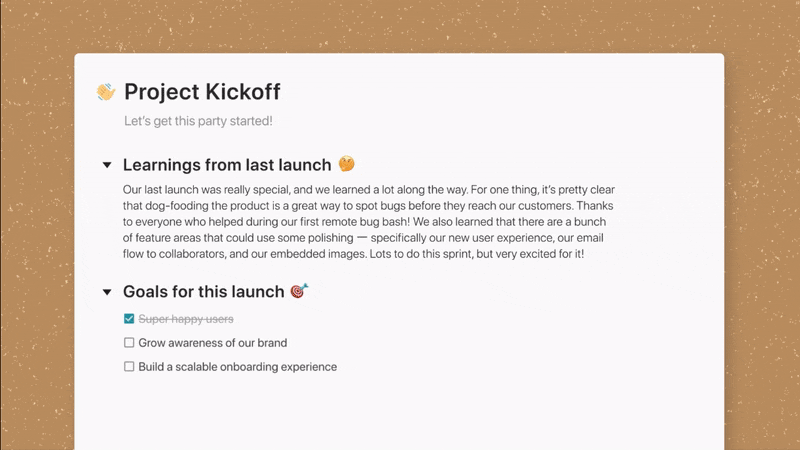Click the thinking face emoji
The width and height of the screenshot is (800, 450).
[x=346, y=164]
